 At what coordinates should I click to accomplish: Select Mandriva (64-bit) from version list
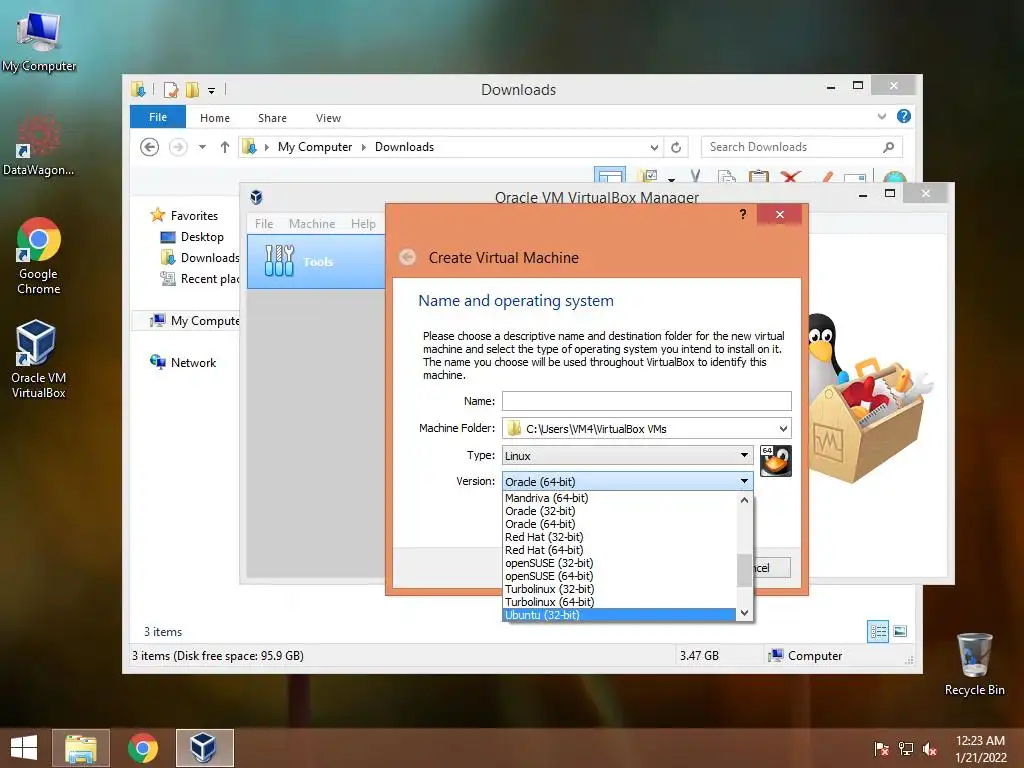[619, 498]
